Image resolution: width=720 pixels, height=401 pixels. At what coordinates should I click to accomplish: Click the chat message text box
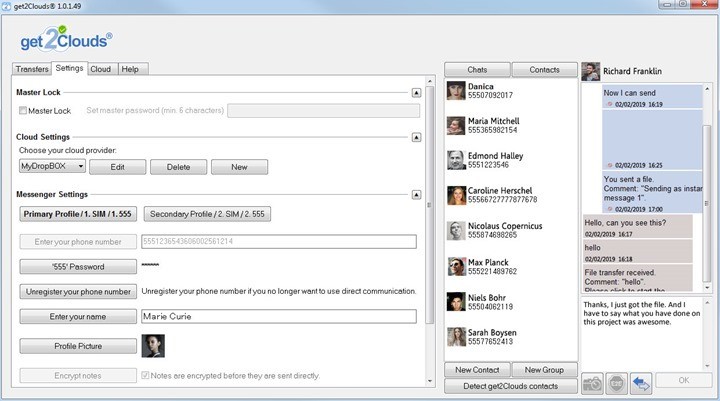point(642,333)
